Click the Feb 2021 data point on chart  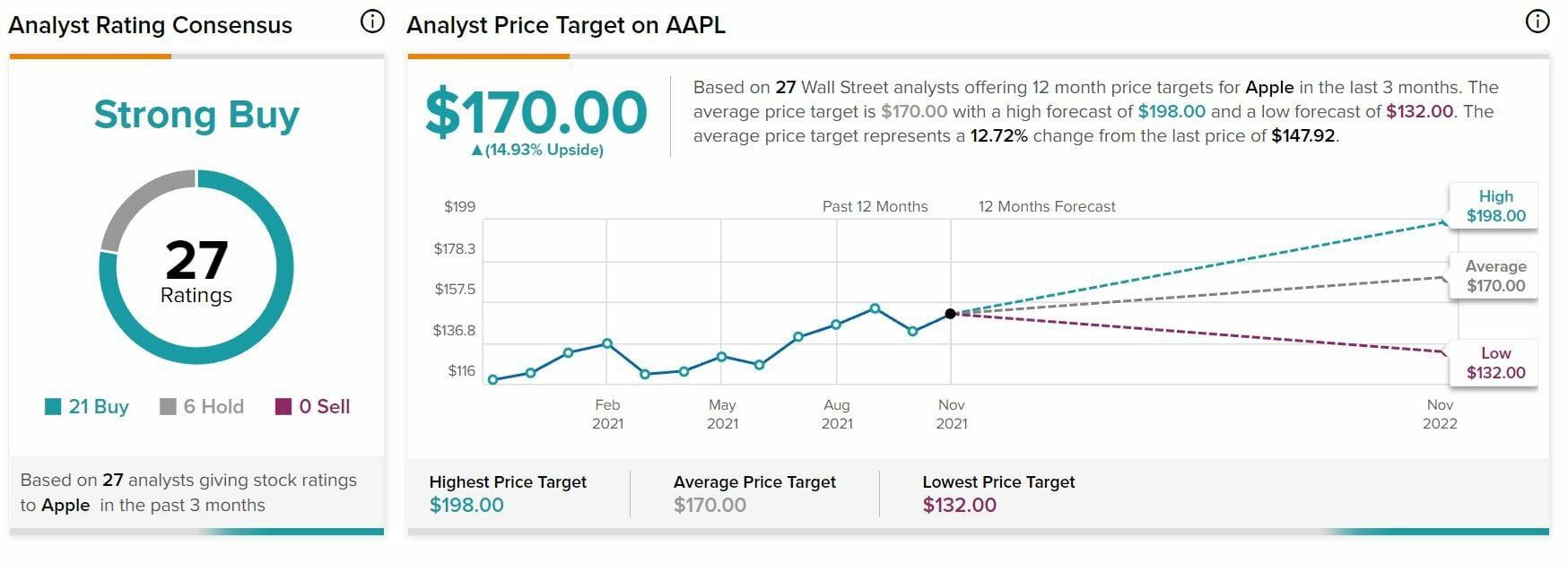click(607, 343)
